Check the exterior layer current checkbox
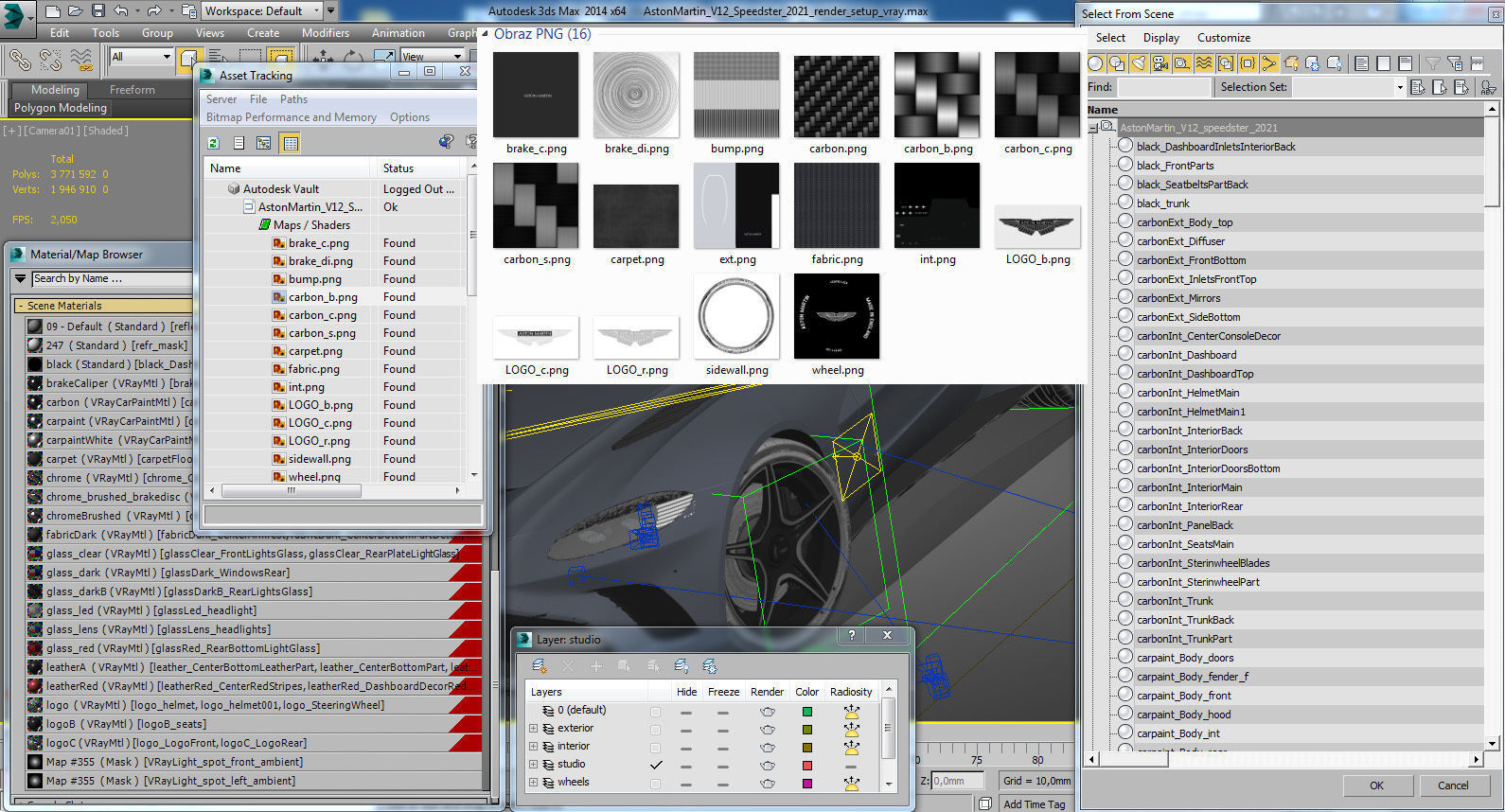The height and width of the screenshot is (812, 1505). pos(656,729)
